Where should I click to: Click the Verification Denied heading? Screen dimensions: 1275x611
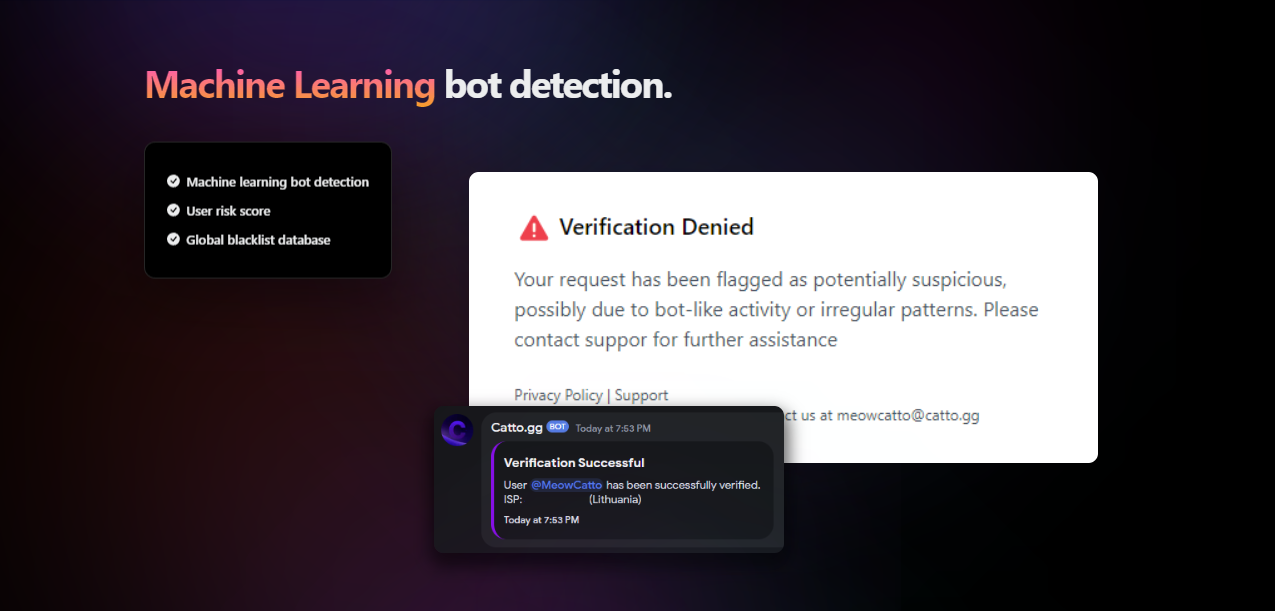coord(656,227)
